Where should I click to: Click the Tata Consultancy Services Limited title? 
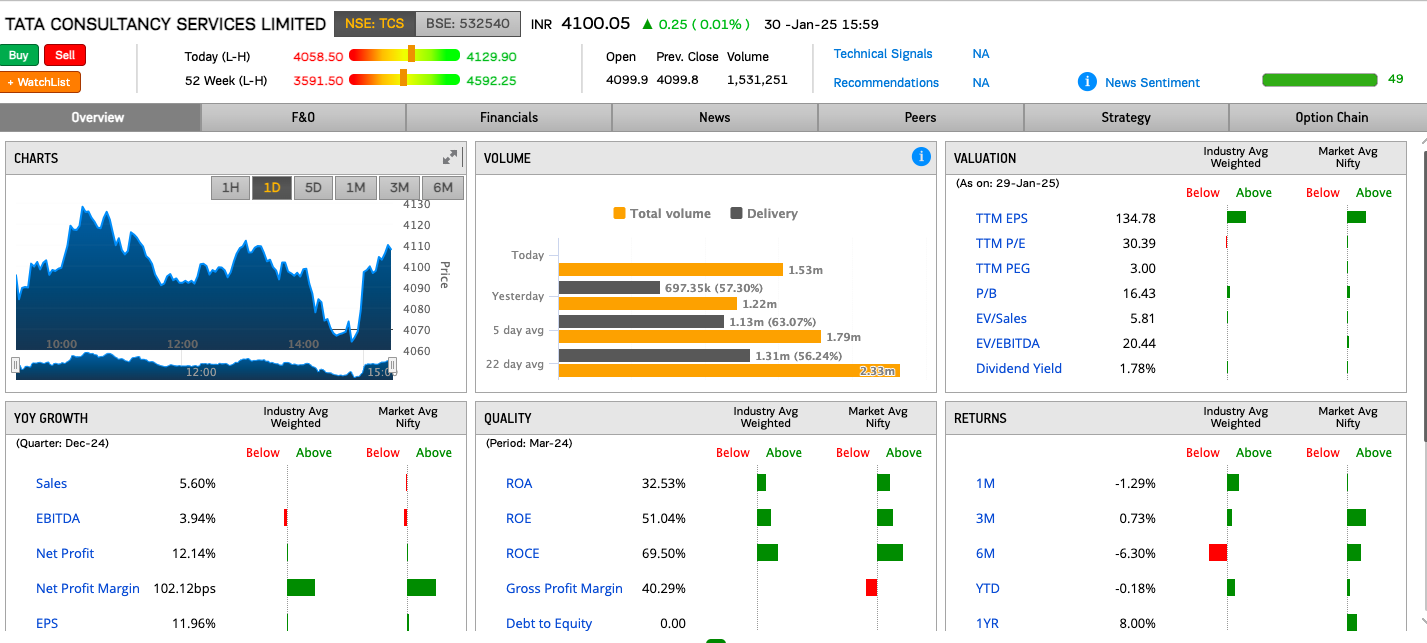(166, 24)
